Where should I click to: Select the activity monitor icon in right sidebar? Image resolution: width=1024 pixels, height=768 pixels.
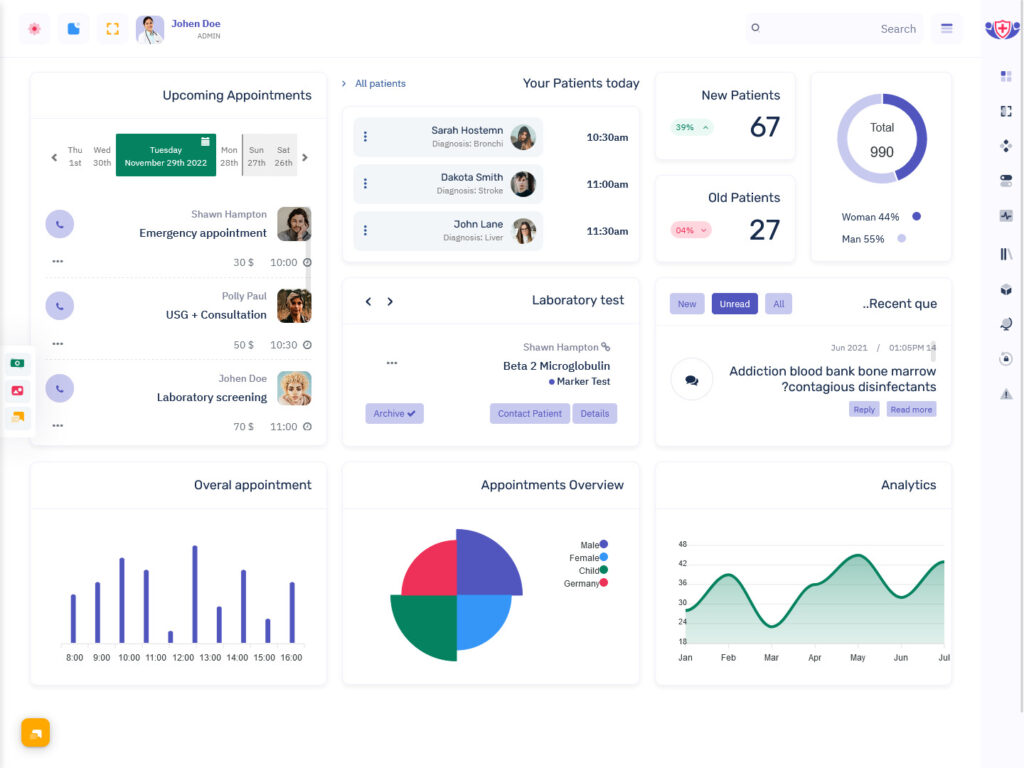click(x=1006, y=215)
